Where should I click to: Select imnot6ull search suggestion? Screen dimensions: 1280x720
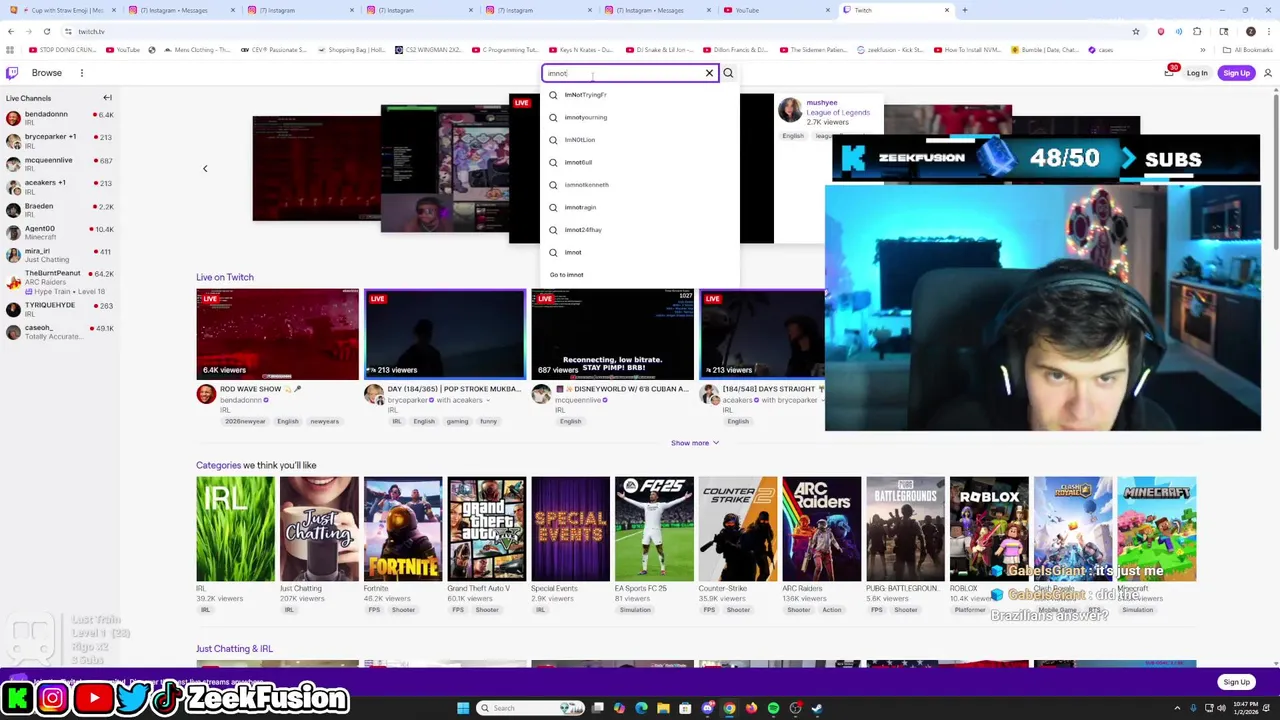point(640,162)
